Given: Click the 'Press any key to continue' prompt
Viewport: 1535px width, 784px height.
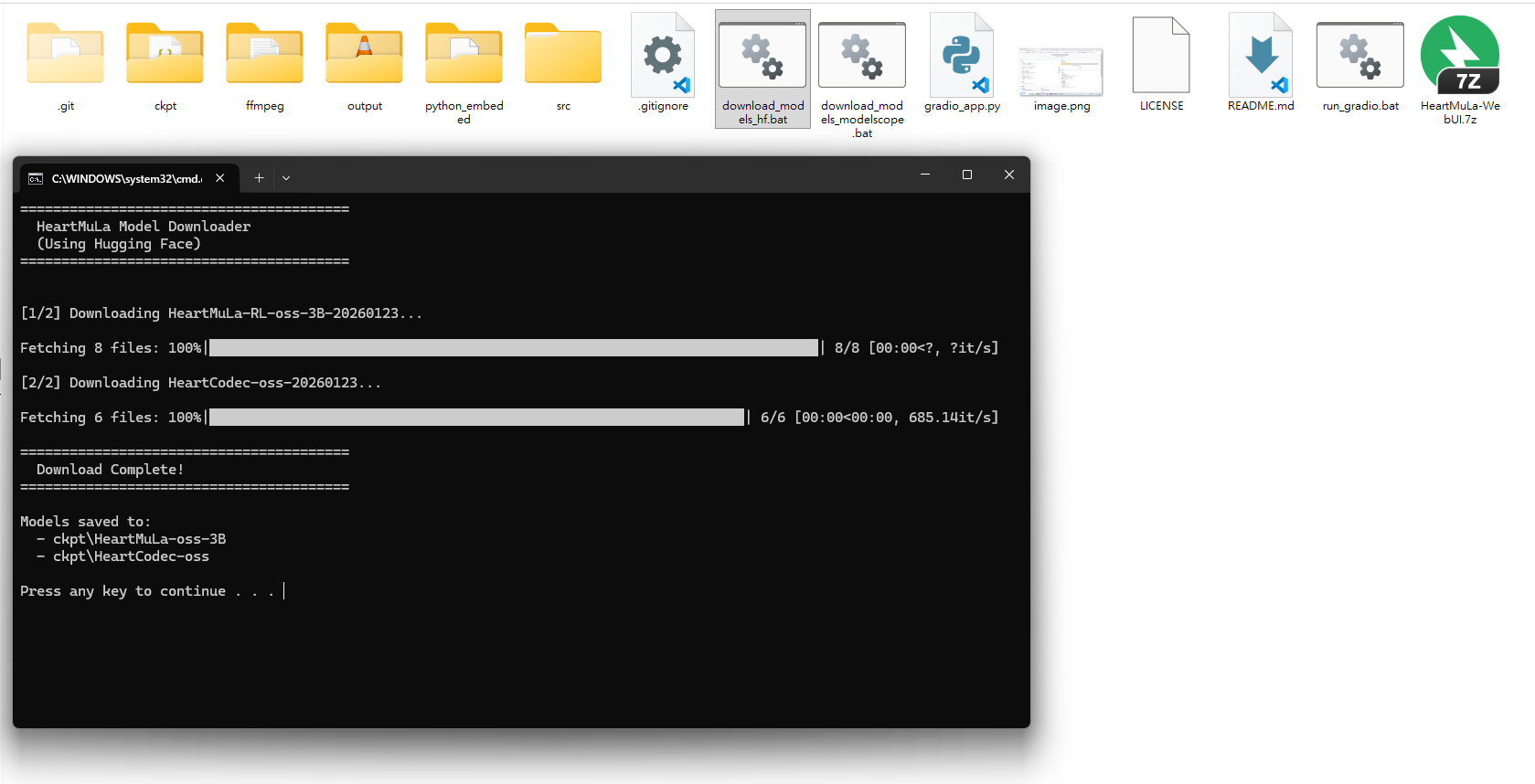Looking at the screenshot, I should [147, 591].
